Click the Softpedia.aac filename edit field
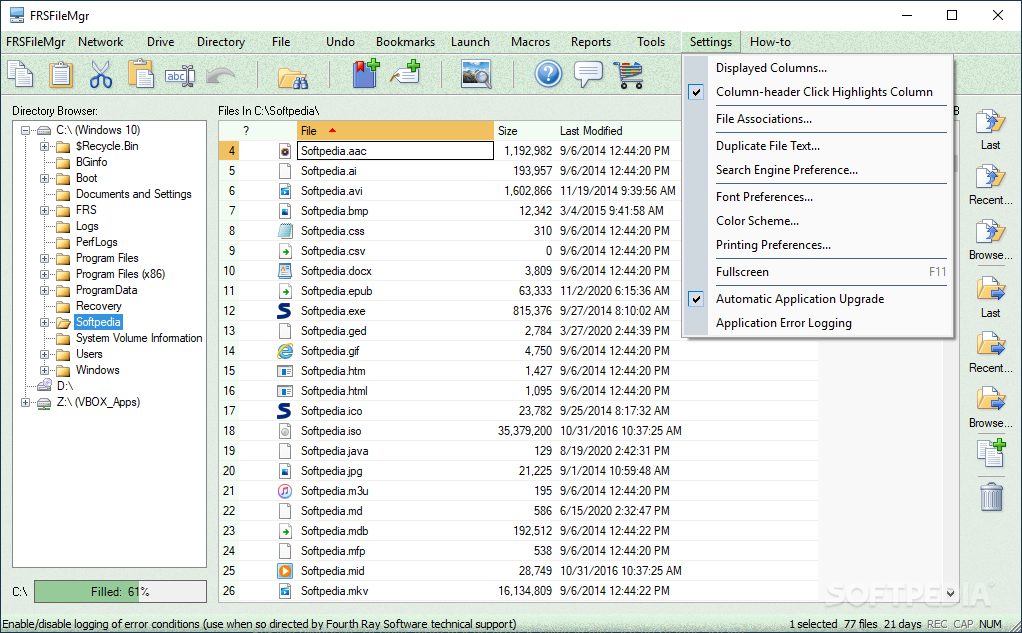Image resolution: width=1022 pixels, height=633 pixels. pyautogui.click(x=395, y=151)
